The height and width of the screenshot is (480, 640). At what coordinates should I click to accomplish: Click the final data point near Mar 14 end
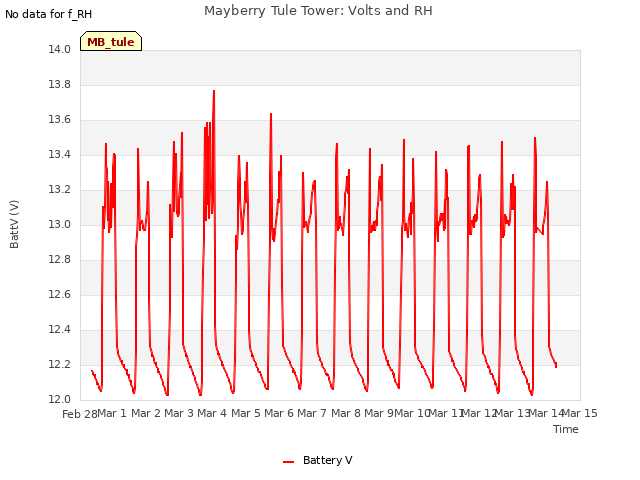(x=556, y=366)
